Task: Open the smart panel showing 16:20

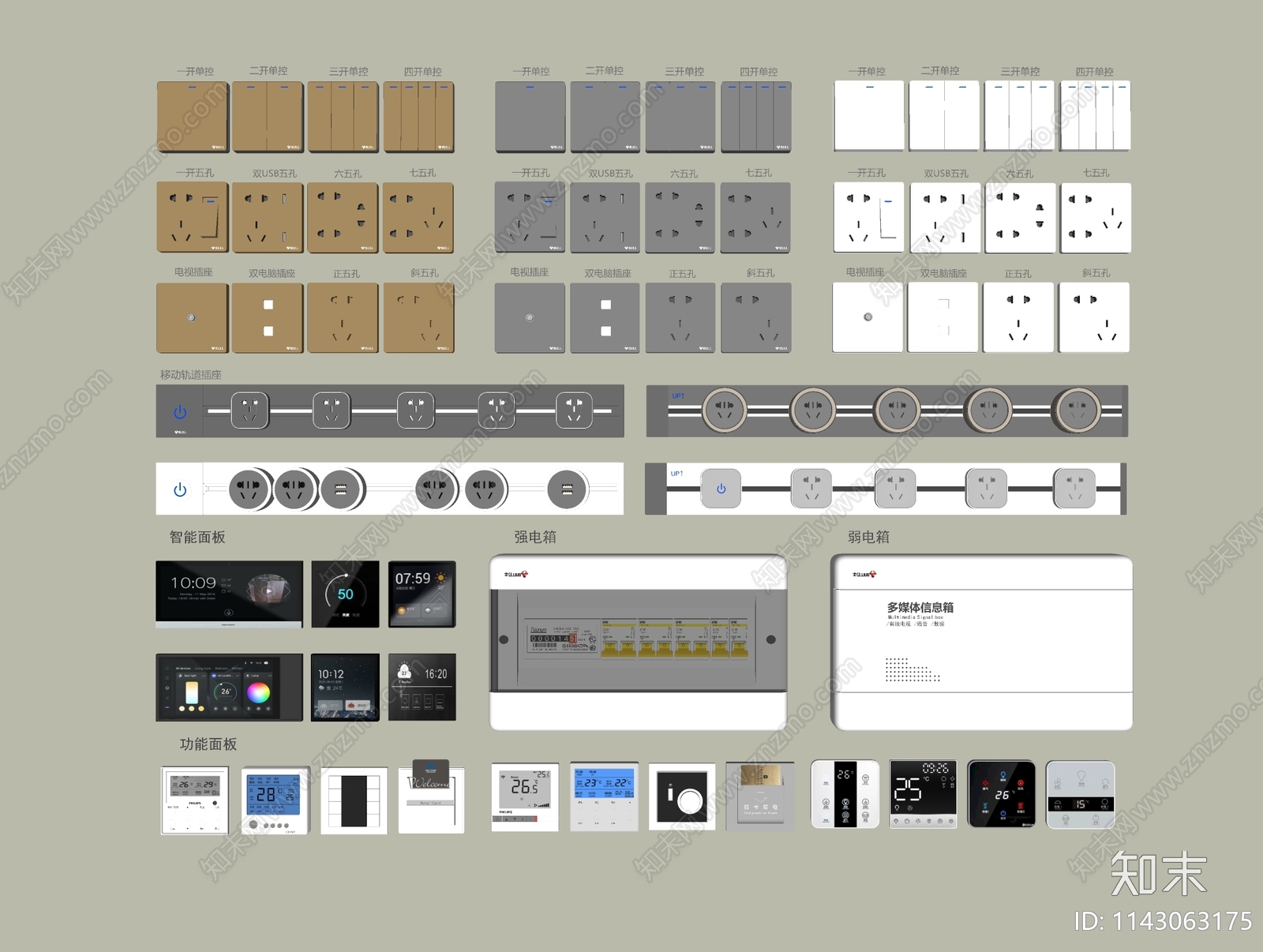Action: tap(422, 687)
